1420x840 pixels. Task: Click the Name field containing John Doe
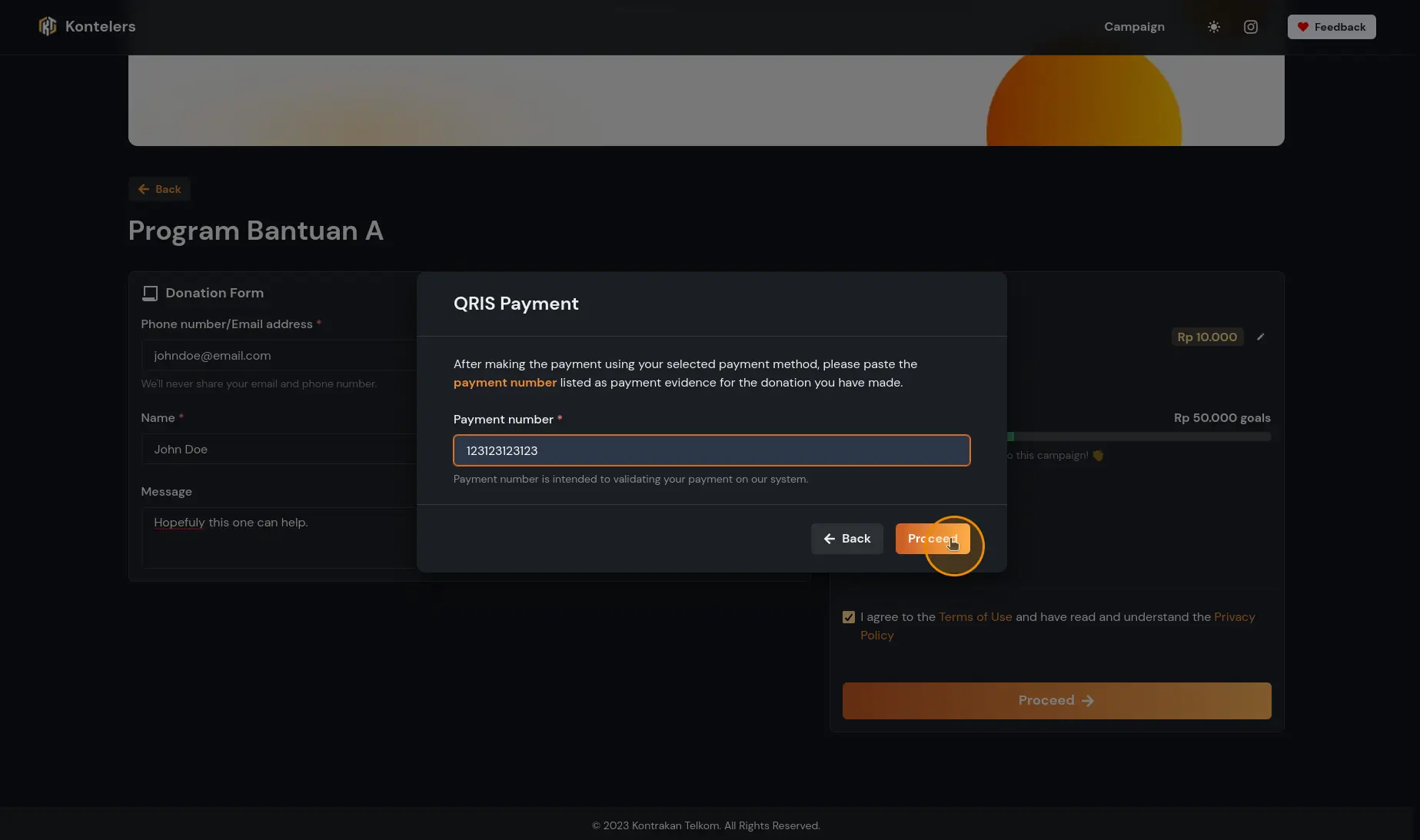pos(278,450)
